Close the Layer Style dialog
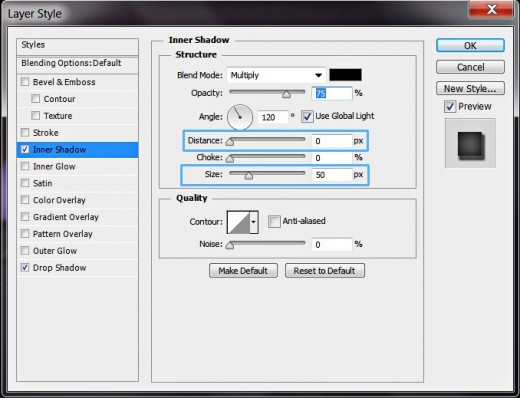Screen dimensions: 520x398 click(x=491, y=9)
